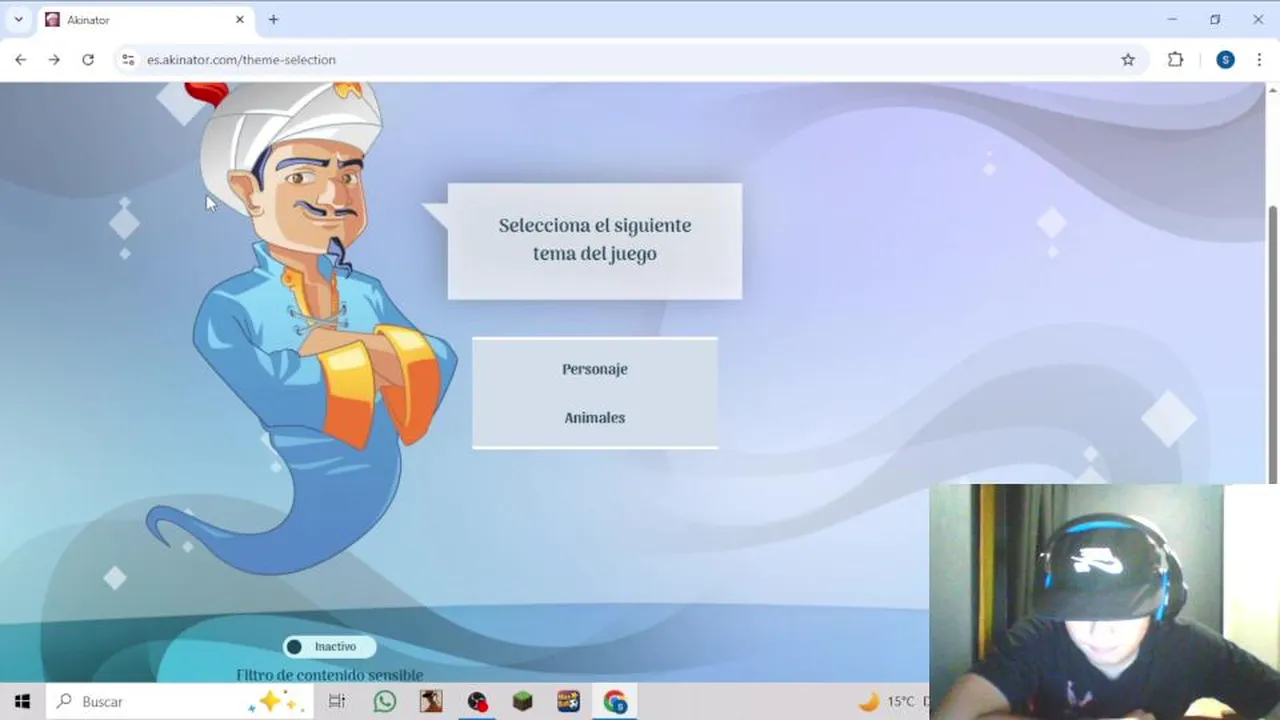Go forward in browser history
1280x720 pixels.
point(54,60)
